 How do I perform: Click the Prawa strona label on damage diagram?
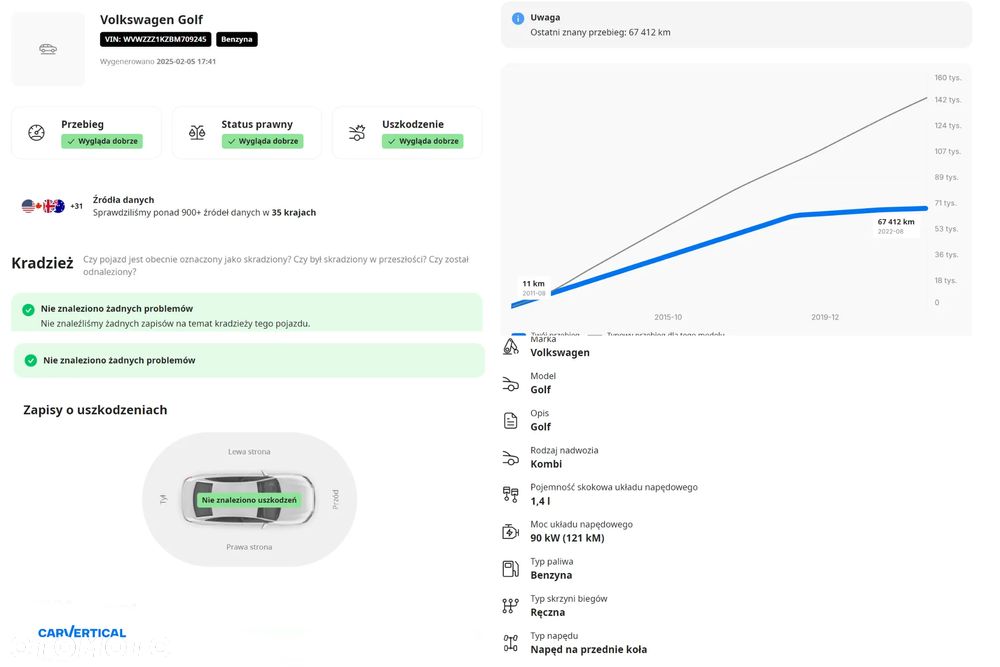(249, 547)
